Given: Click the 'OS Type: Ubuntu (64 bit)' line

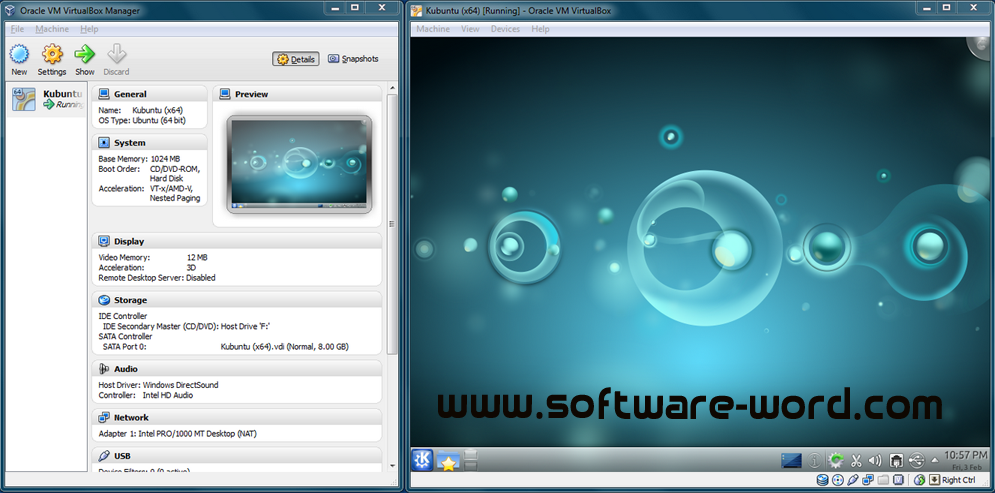Looking at the screenshot, I should coord(142,120).
